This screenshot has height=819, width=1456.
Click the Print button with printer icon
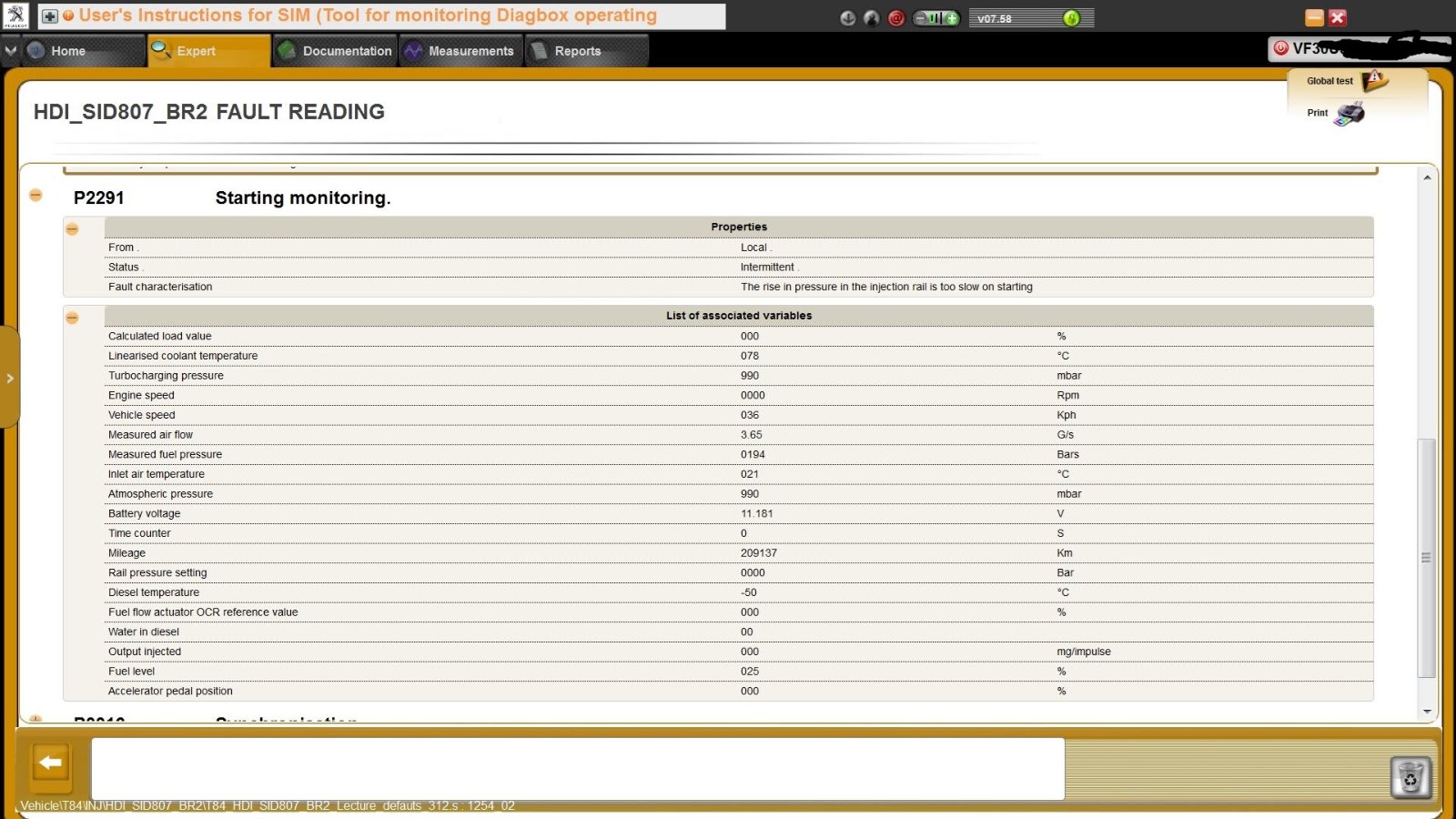pyautogui.click(x=1335, y=113)
